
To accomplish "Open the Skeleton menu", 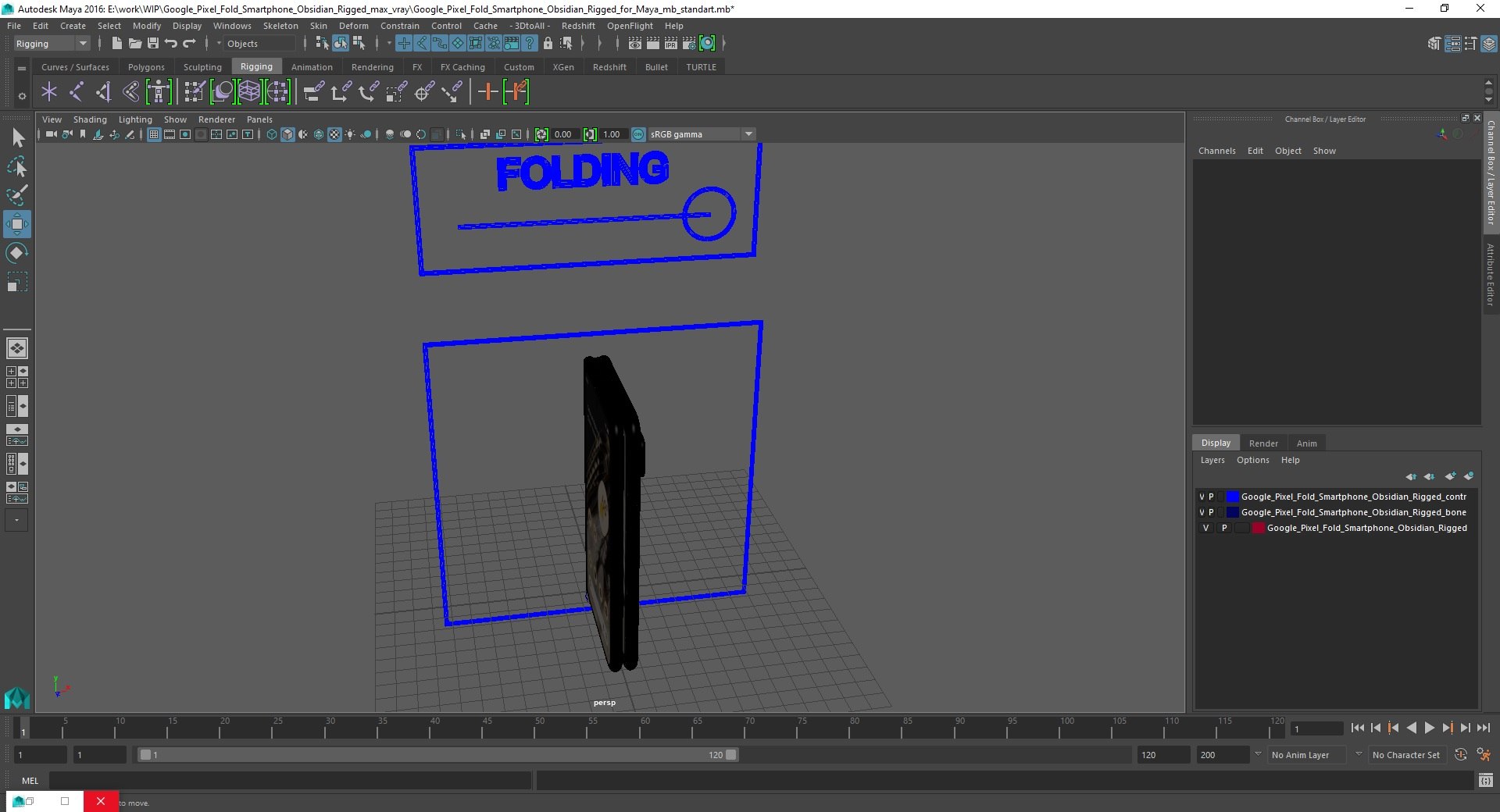I will [x=280, y=26].
